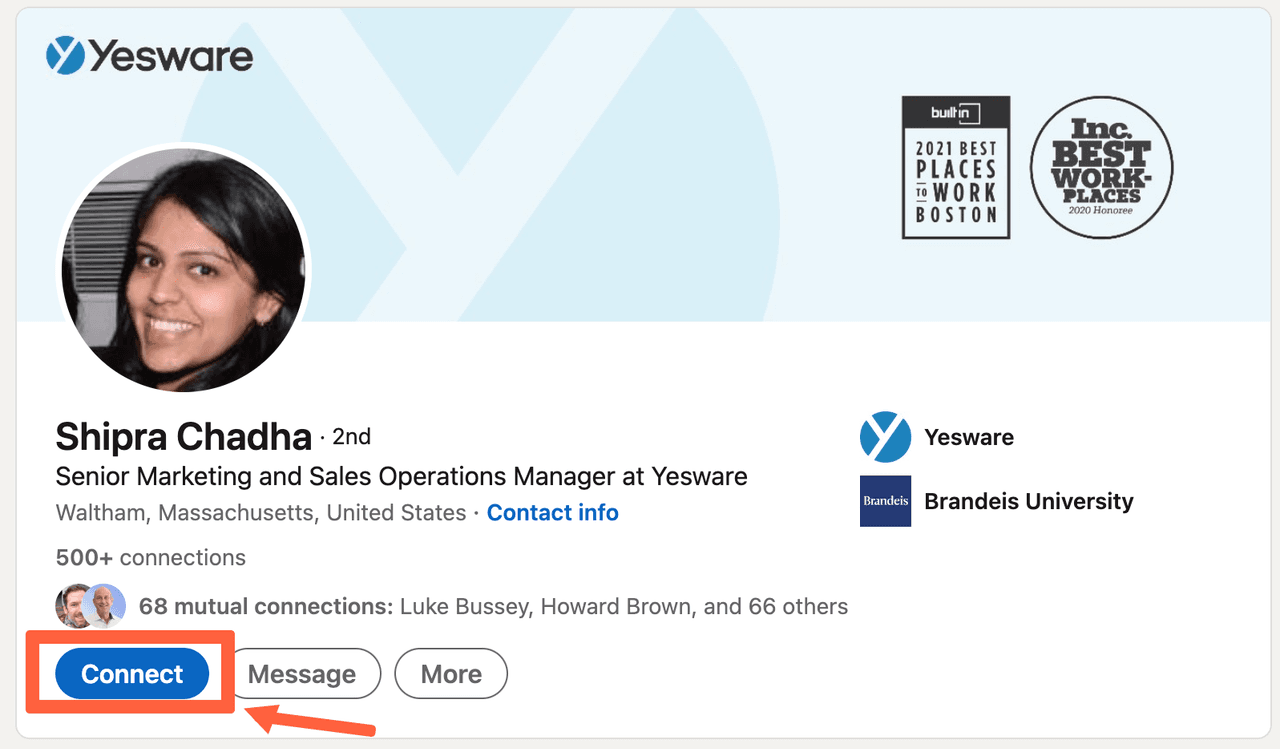Click the 68 mutual connections text

click(264, 606)
